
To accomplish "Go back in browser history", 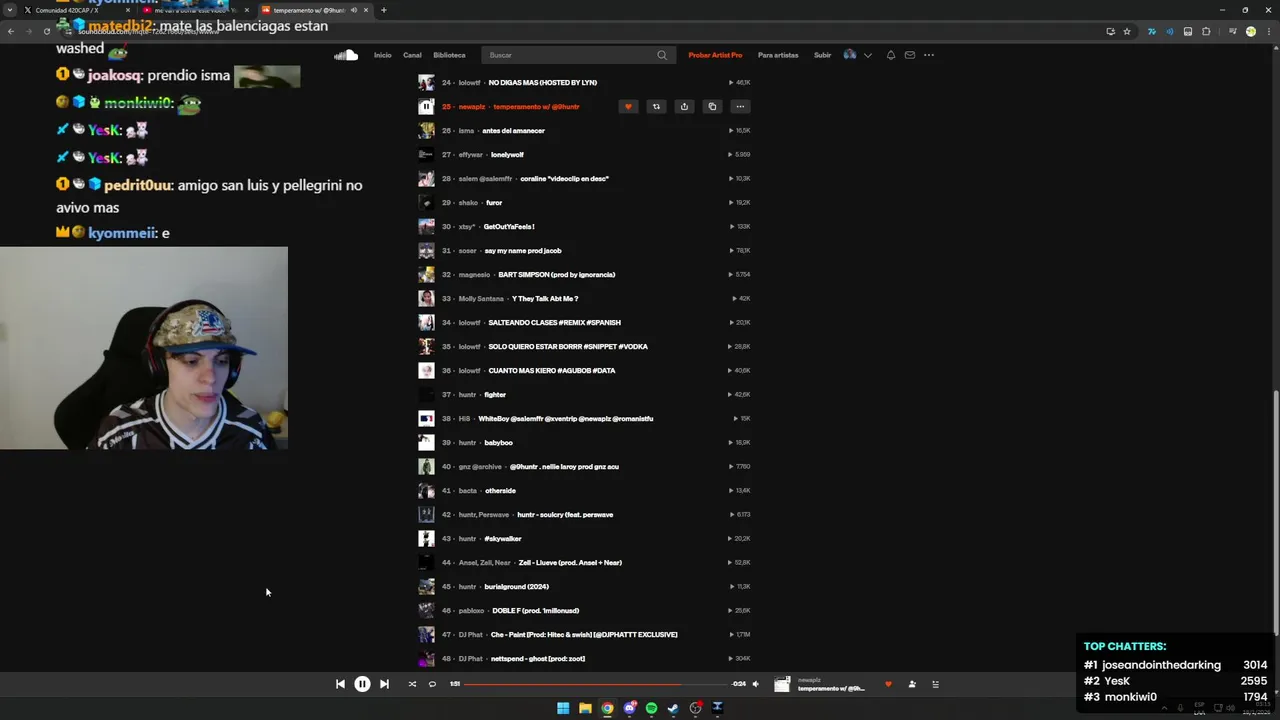I will 10,31.
